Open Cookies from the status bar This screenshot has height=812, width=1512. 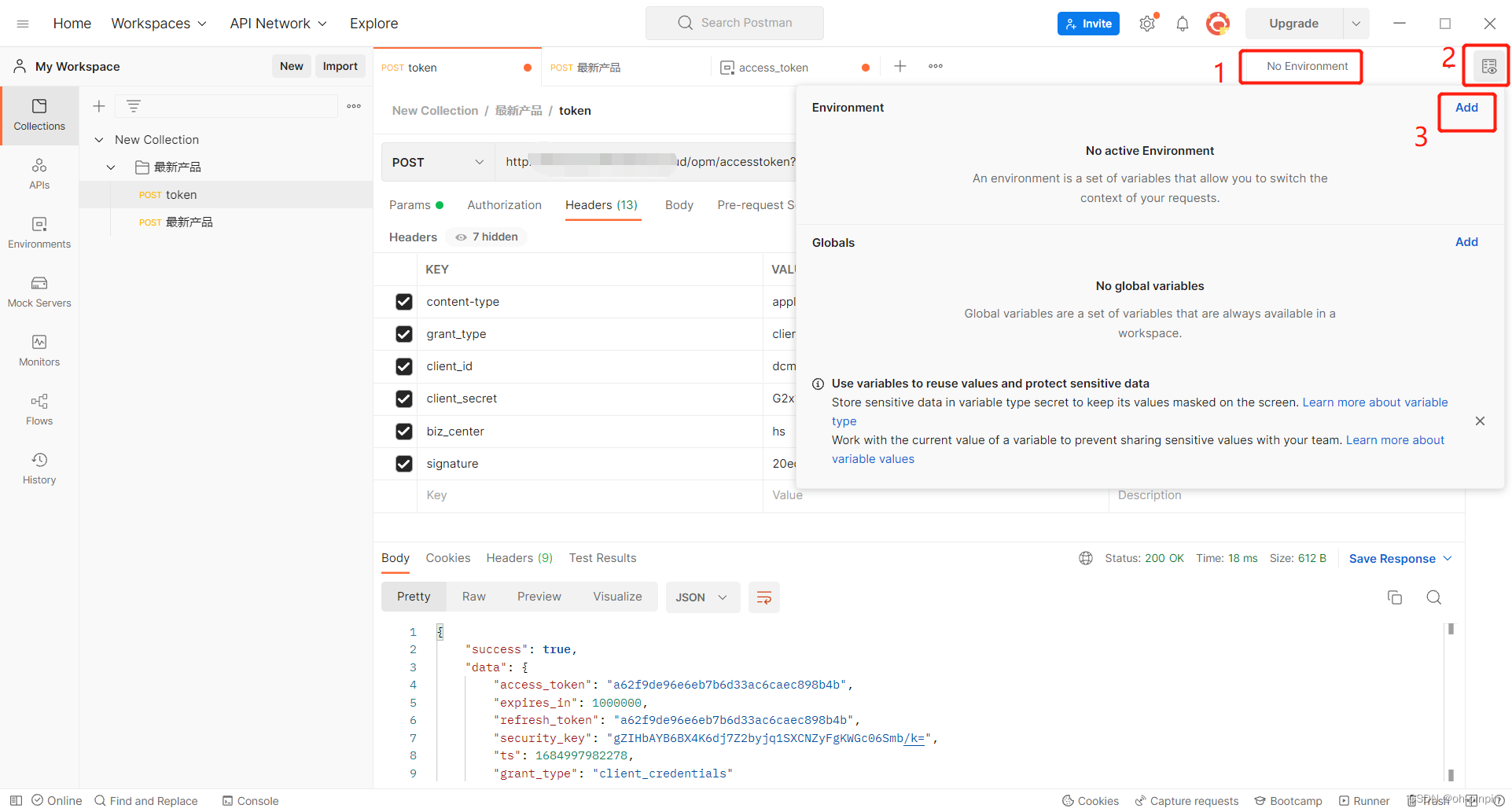coord(1091,800)
